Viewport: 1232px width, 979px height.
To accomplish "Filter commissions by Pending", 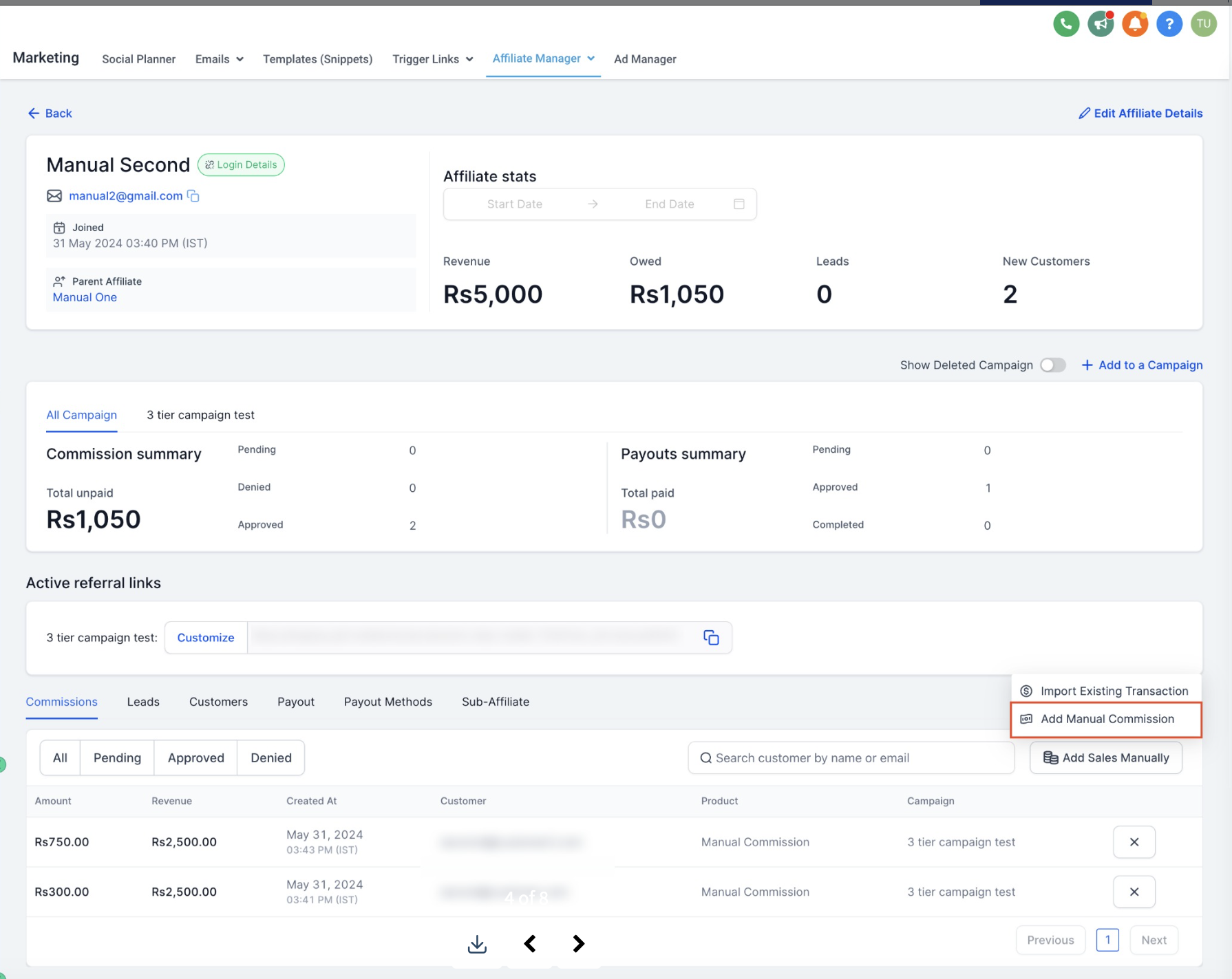I will pos(117,757).
